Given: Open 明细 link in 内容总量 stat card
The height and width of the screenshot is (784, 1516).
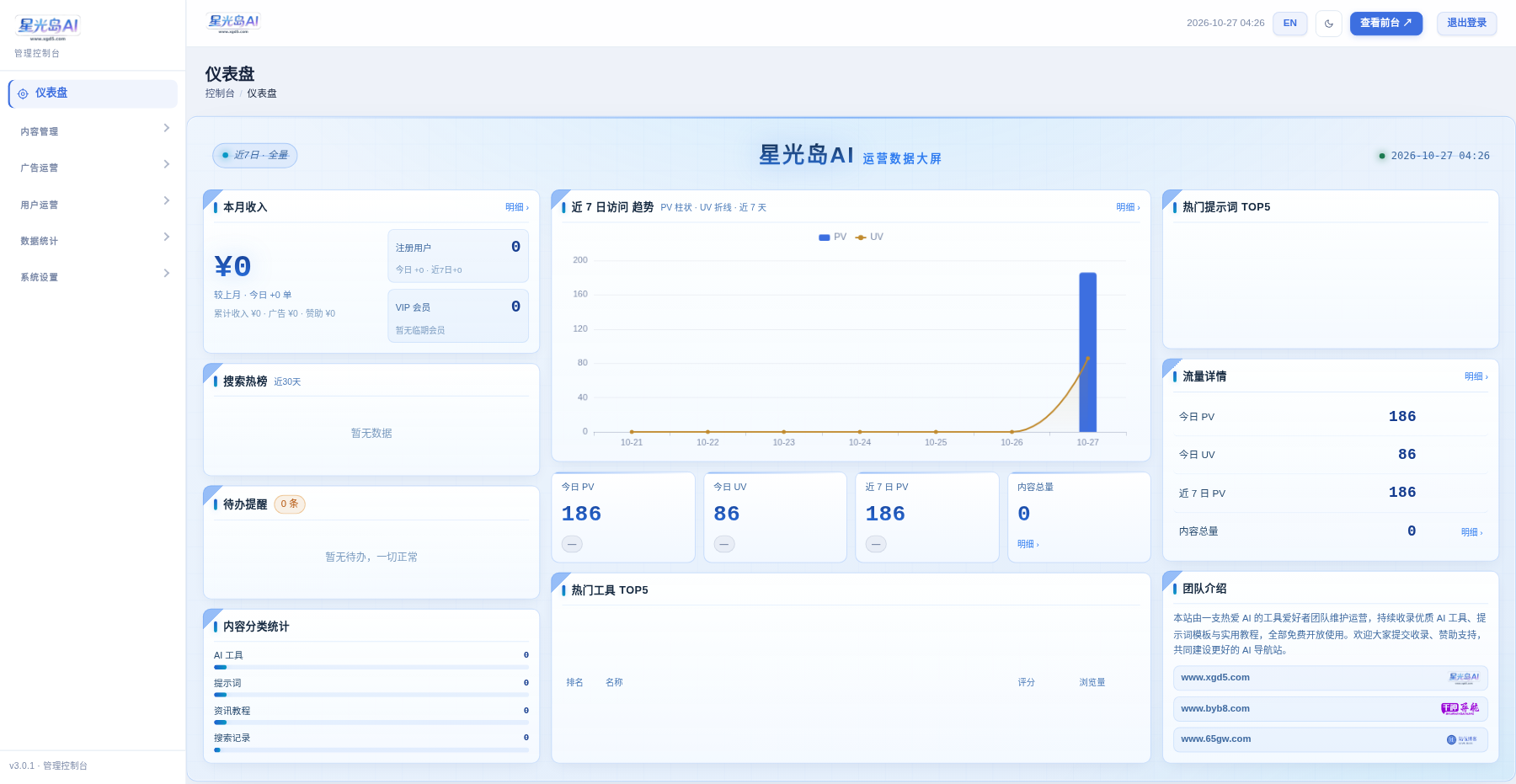Looking at the screenshot, I should click(1028, 544).
